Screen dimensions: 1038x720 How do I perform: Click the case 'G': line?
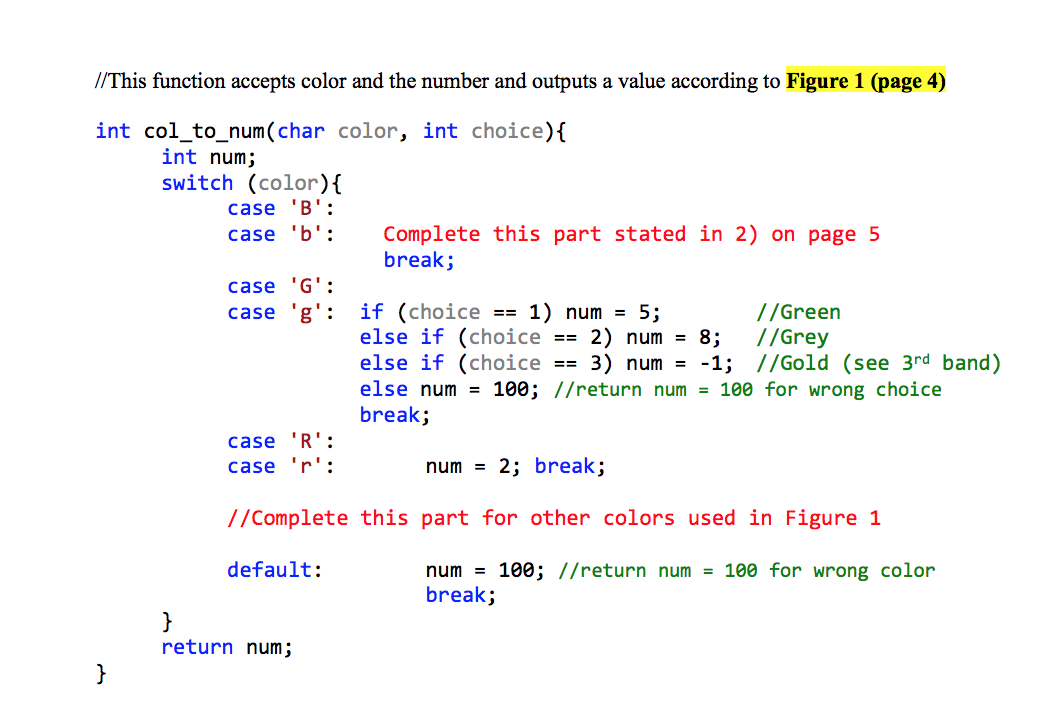pyautogui.click(x=281, y=287)
